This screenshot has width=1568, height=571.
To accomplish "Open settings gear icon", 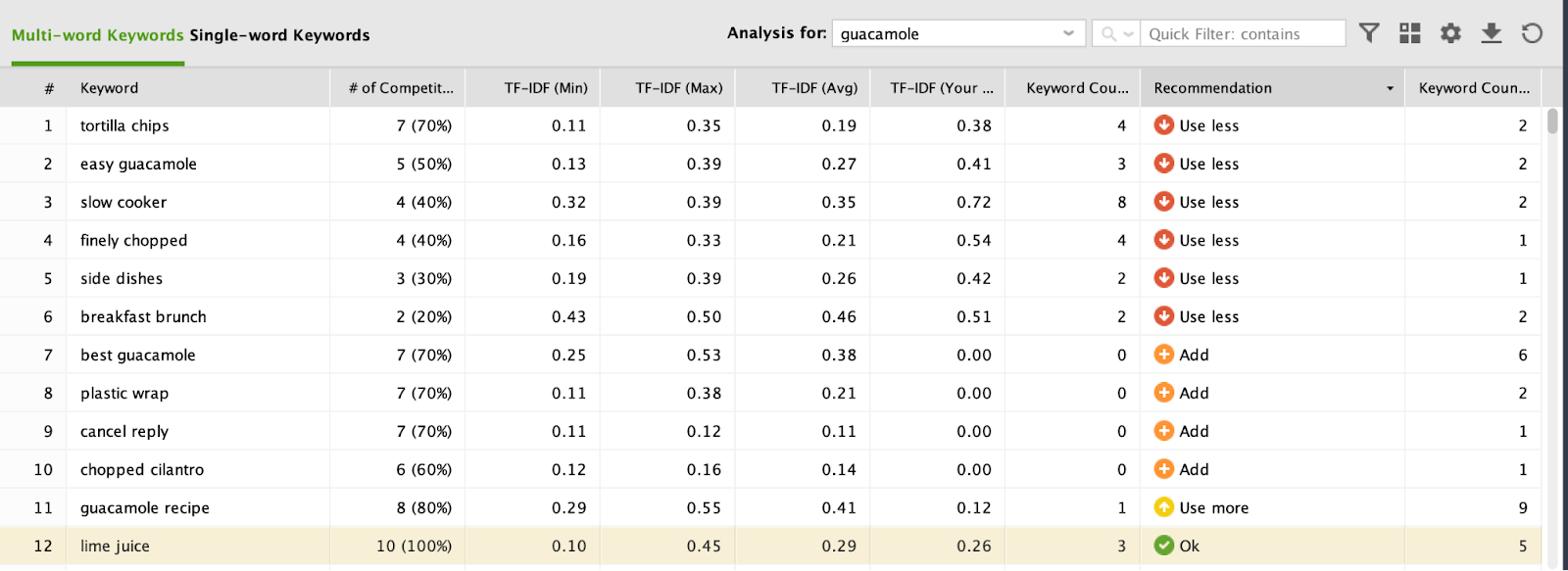I will click(1450, 33).
